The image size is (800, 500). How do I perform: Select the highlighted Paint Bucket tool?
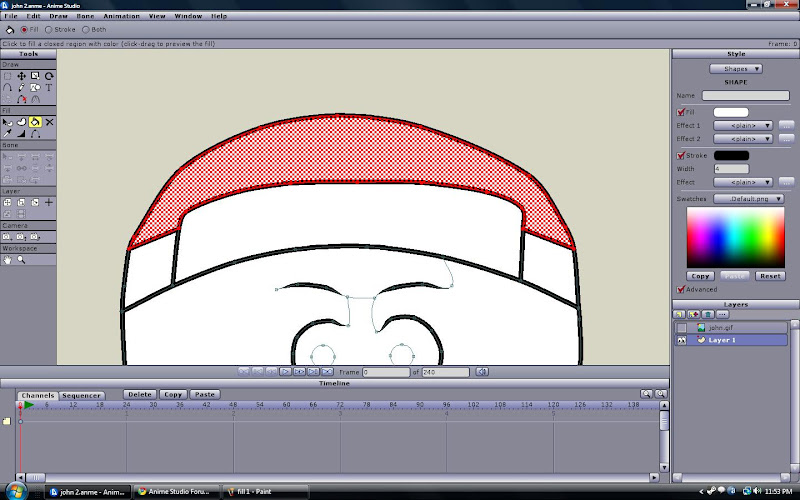point(35,122)
